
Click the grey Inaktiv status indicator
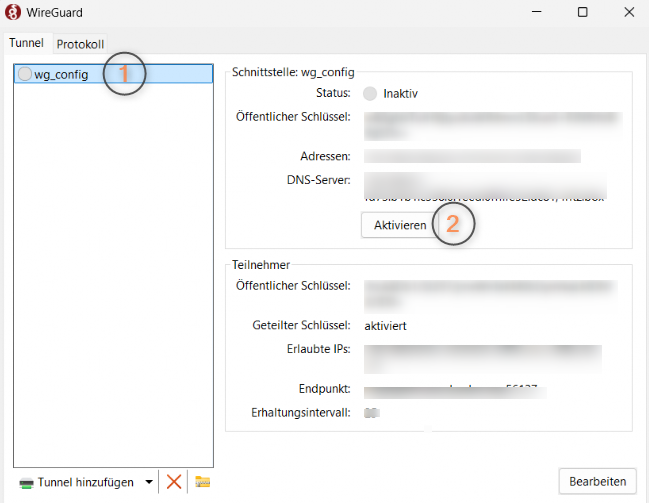tap(371, 94)
